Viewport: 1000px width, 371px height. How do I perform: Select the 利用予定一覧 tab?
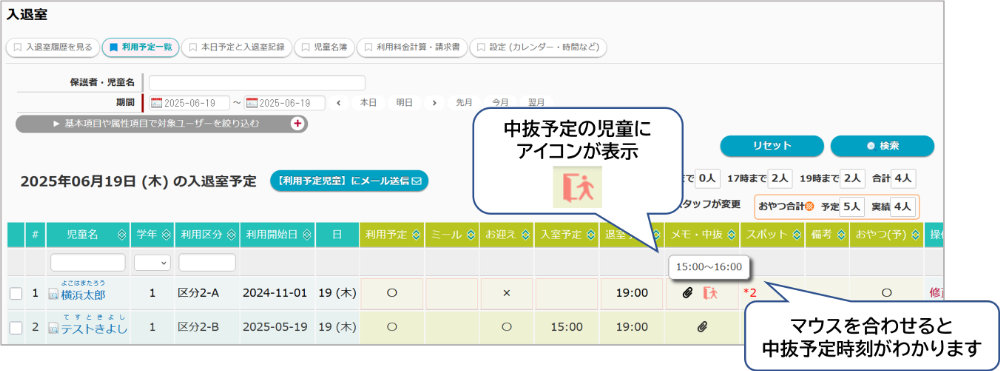coord(140,47)
